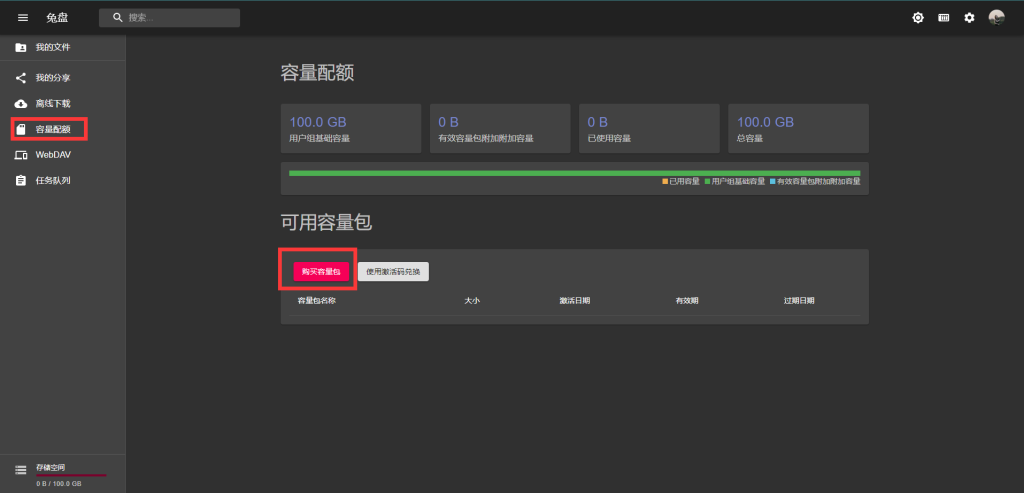1024x493 pixels.
Task: Open the hamburger navigation menu
Action: click(23, 18)
